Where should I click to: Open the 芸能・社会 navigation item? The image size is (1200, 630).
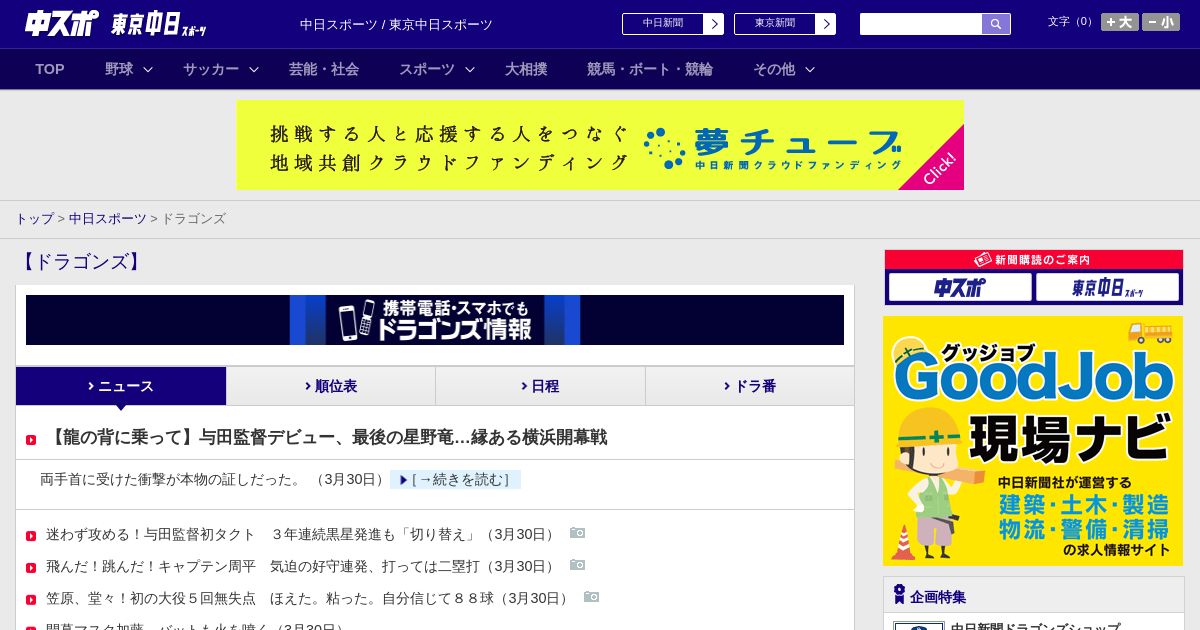click(x=324, y=69)
